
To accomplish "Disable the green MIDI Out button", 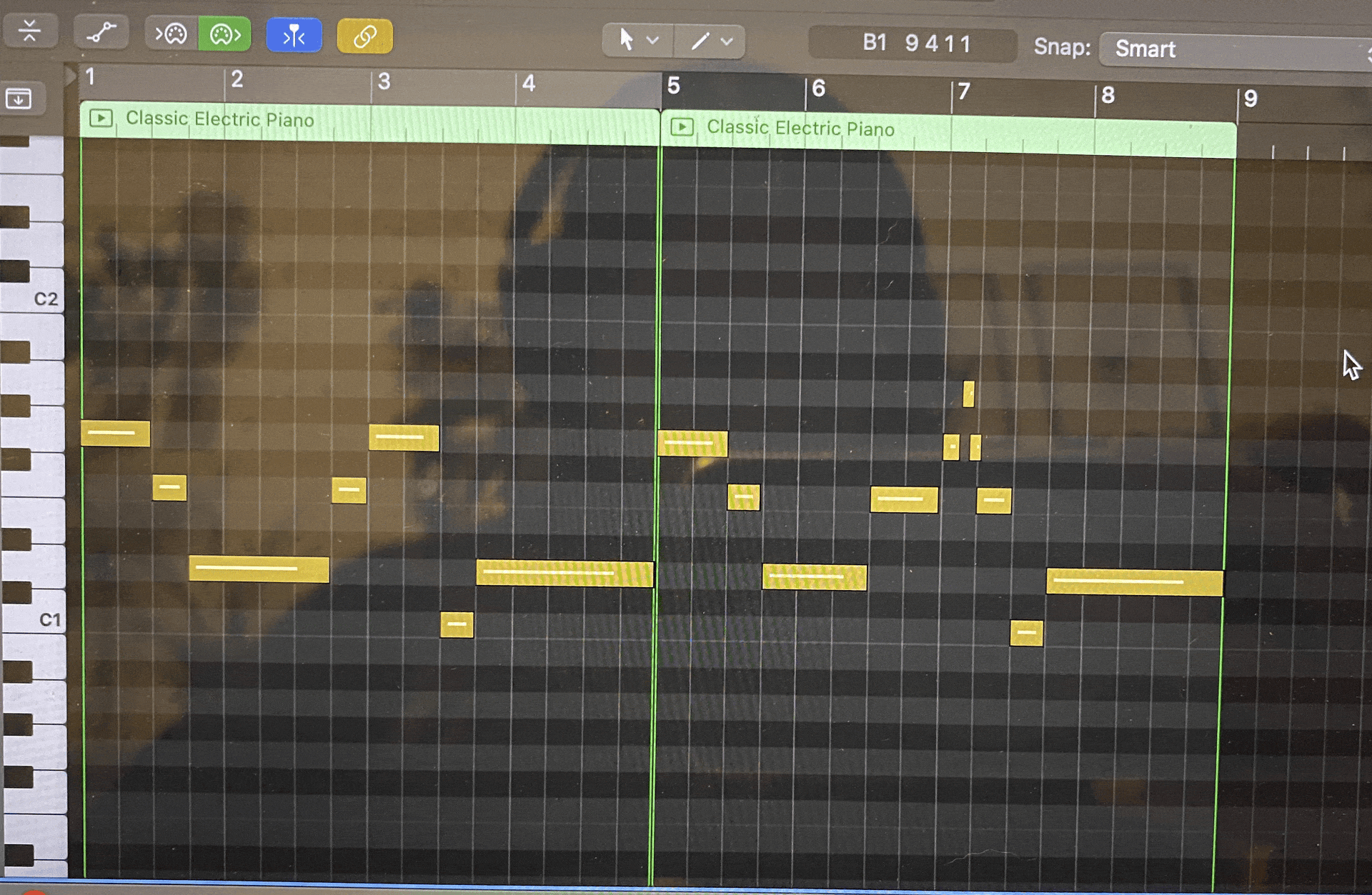I will point(224,34).
